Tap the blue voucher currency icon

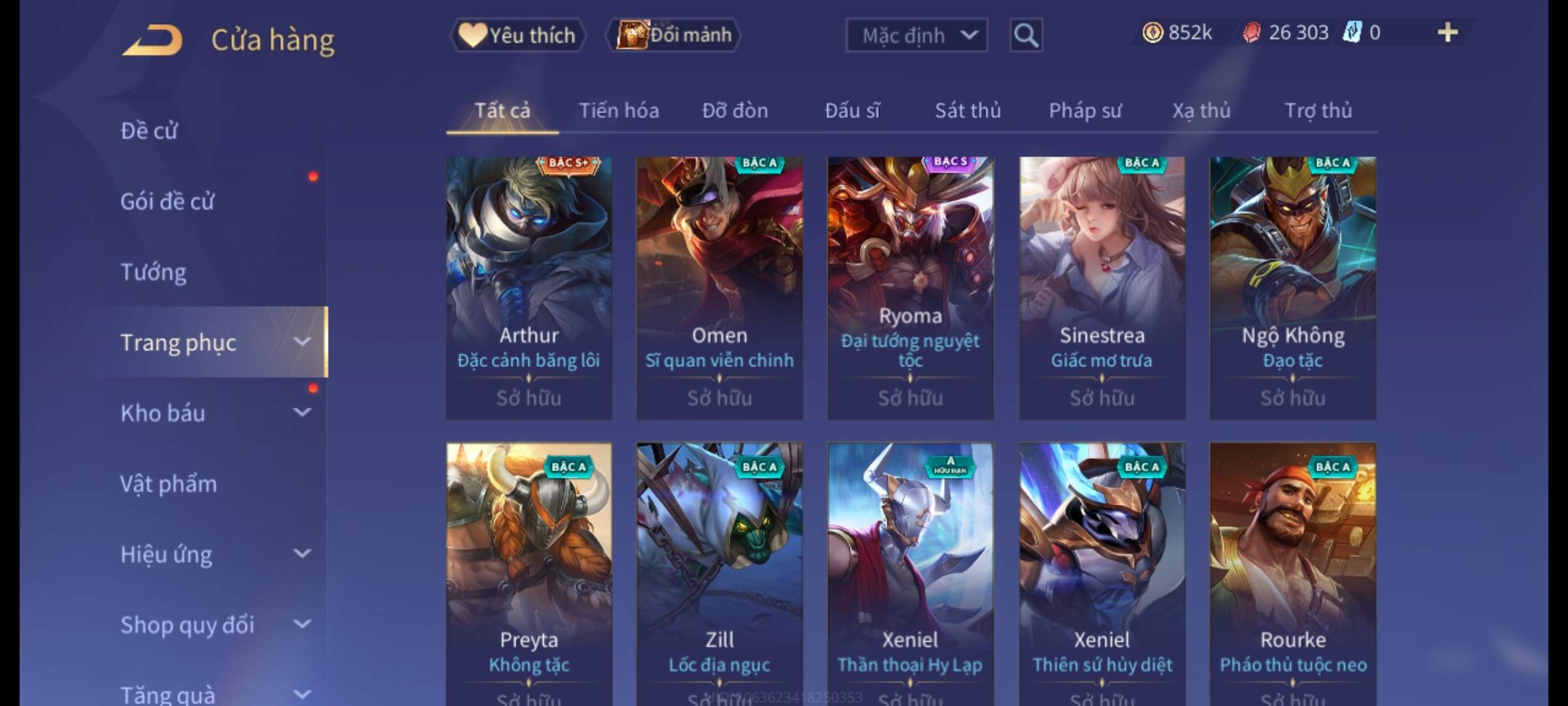[x=1352, y=32]
